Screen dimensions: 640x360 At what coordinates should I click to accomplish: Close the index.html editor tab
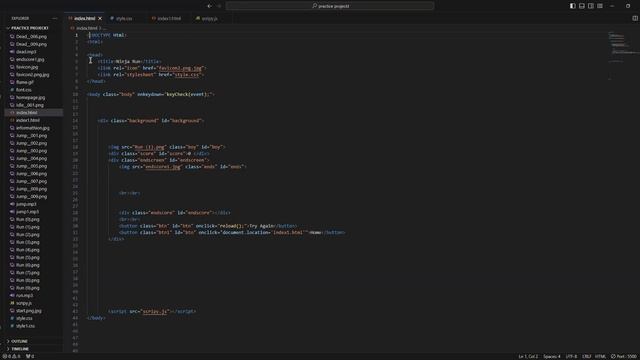coord(100,18)
